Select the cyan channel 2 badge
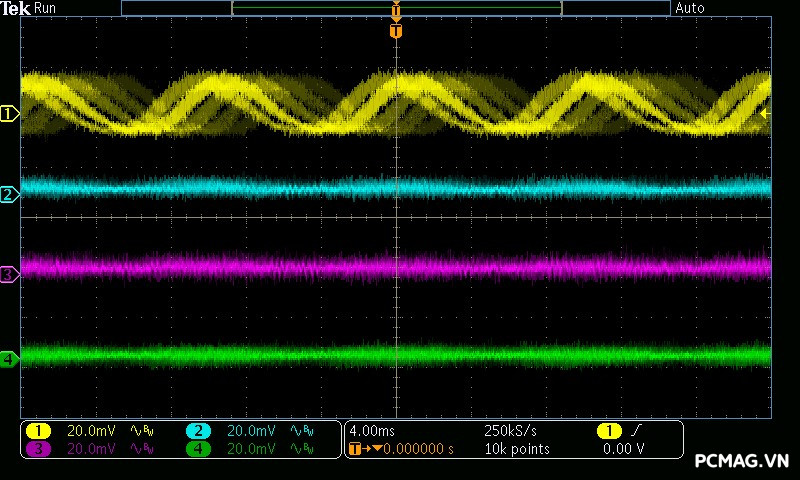Viewport: 800px width, 480px height. coord(198,431)
